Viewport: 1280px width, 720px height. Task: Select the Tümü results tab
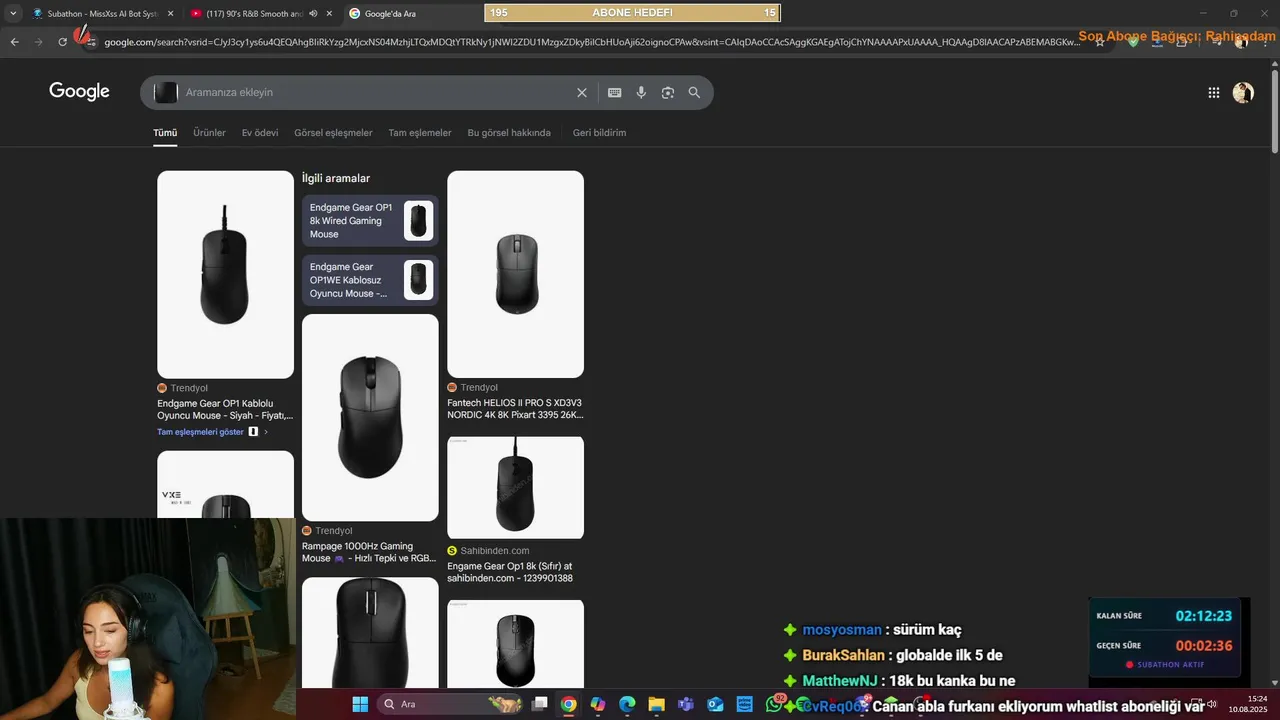coord(165,133)
